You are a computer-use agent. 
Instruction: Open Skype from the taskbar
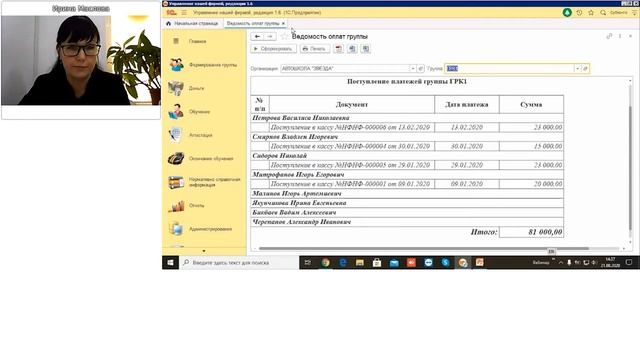pos(445,263)
